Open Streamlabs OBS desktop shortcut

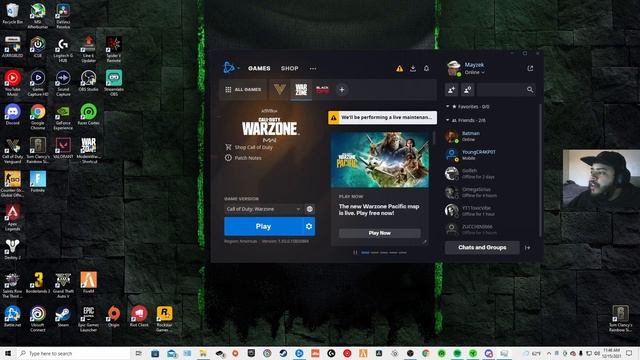click(x=113, y=83)
